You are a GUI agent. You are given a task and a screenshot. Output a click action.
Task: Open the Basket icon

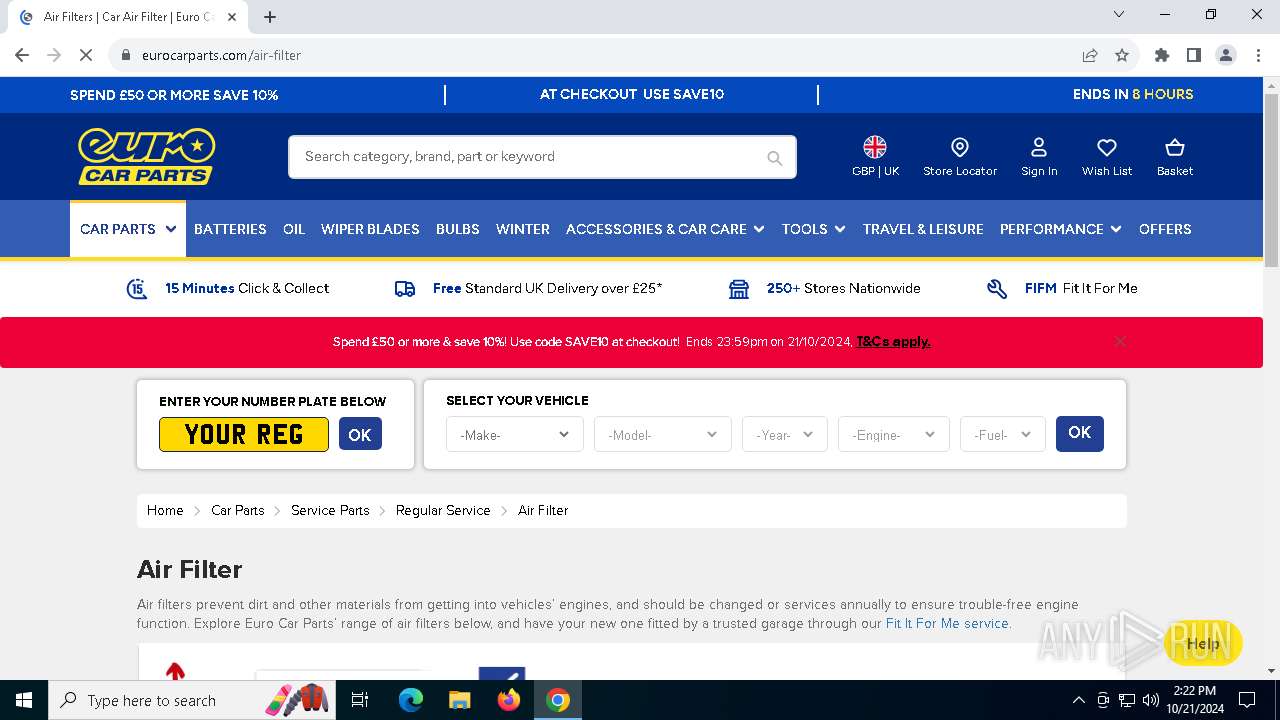1175,157
